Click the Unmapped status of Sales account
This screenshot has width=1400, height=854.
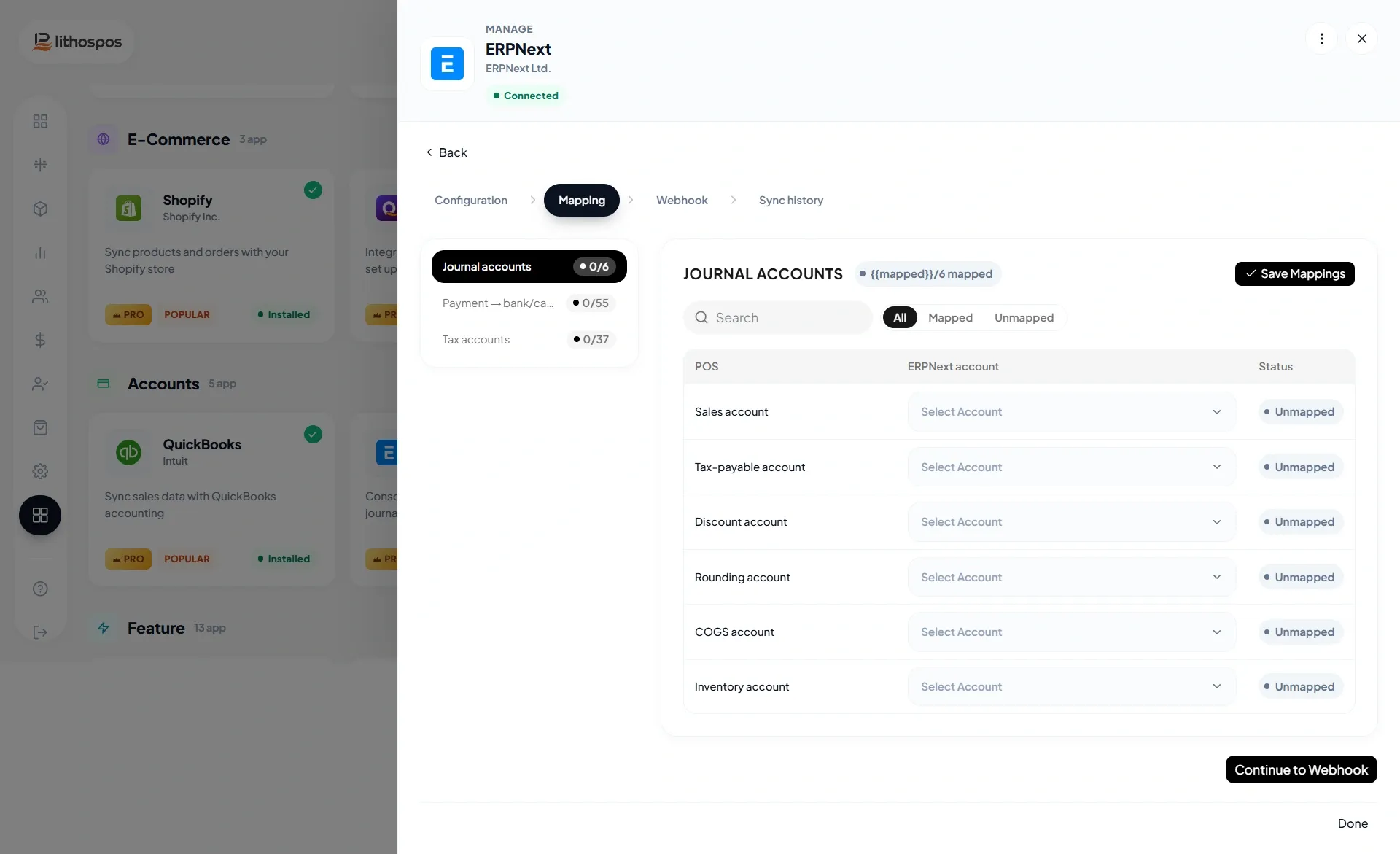1300,412
